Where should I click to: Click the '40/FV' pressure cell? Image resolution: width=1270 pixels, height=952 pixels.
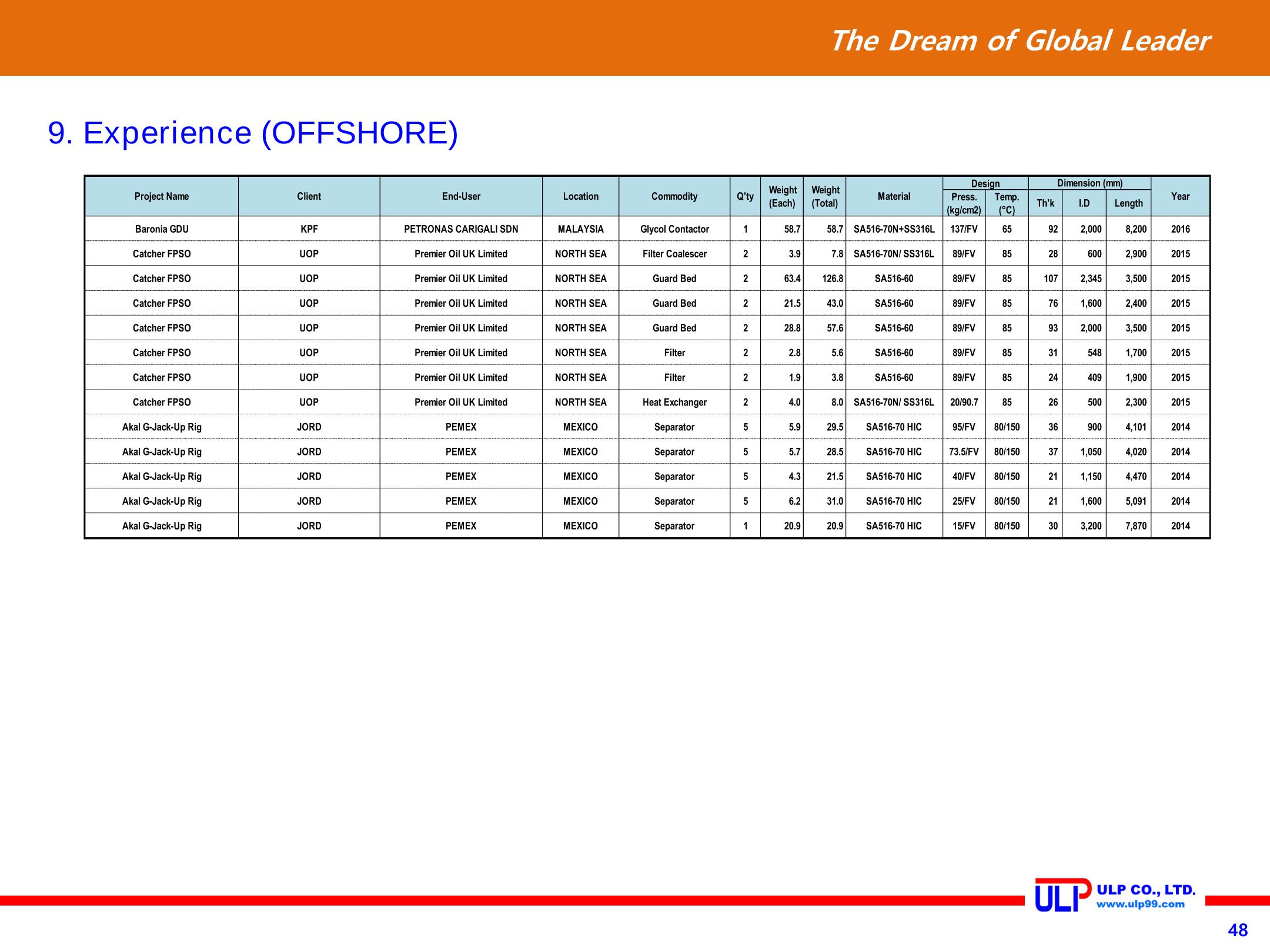pyautogui.click(x=964, y=477)
